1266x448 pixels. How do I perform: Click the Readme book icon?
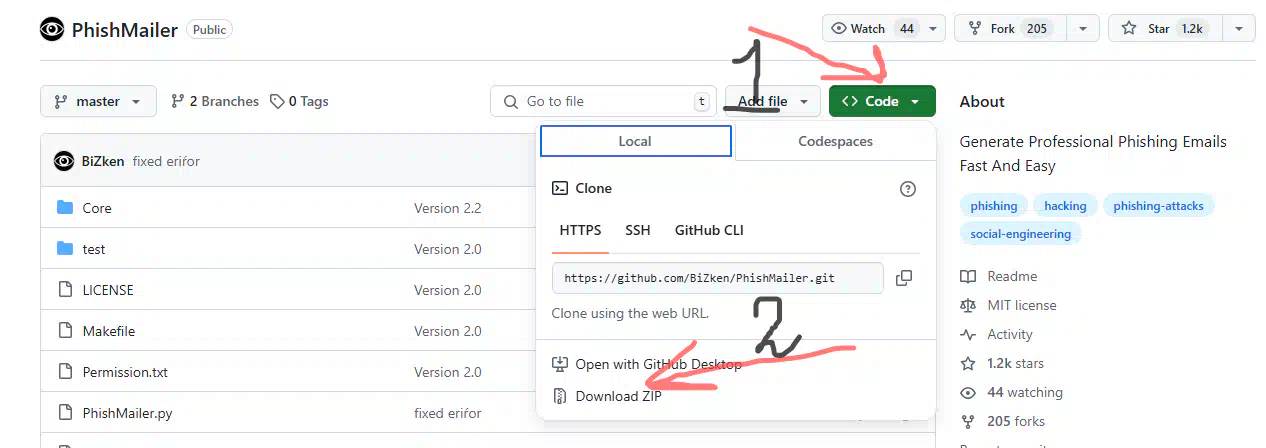tap(968, 276)
